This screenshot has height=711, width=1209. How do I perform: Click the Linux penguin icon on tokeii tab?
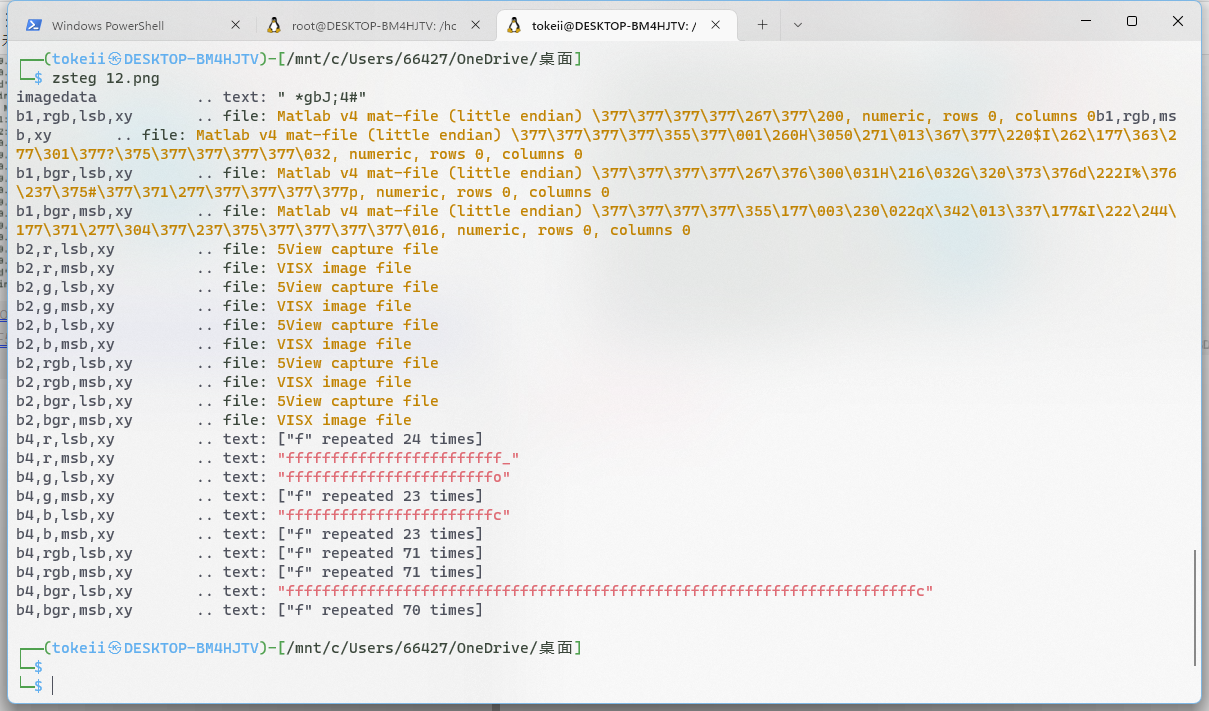pos(515,25)
